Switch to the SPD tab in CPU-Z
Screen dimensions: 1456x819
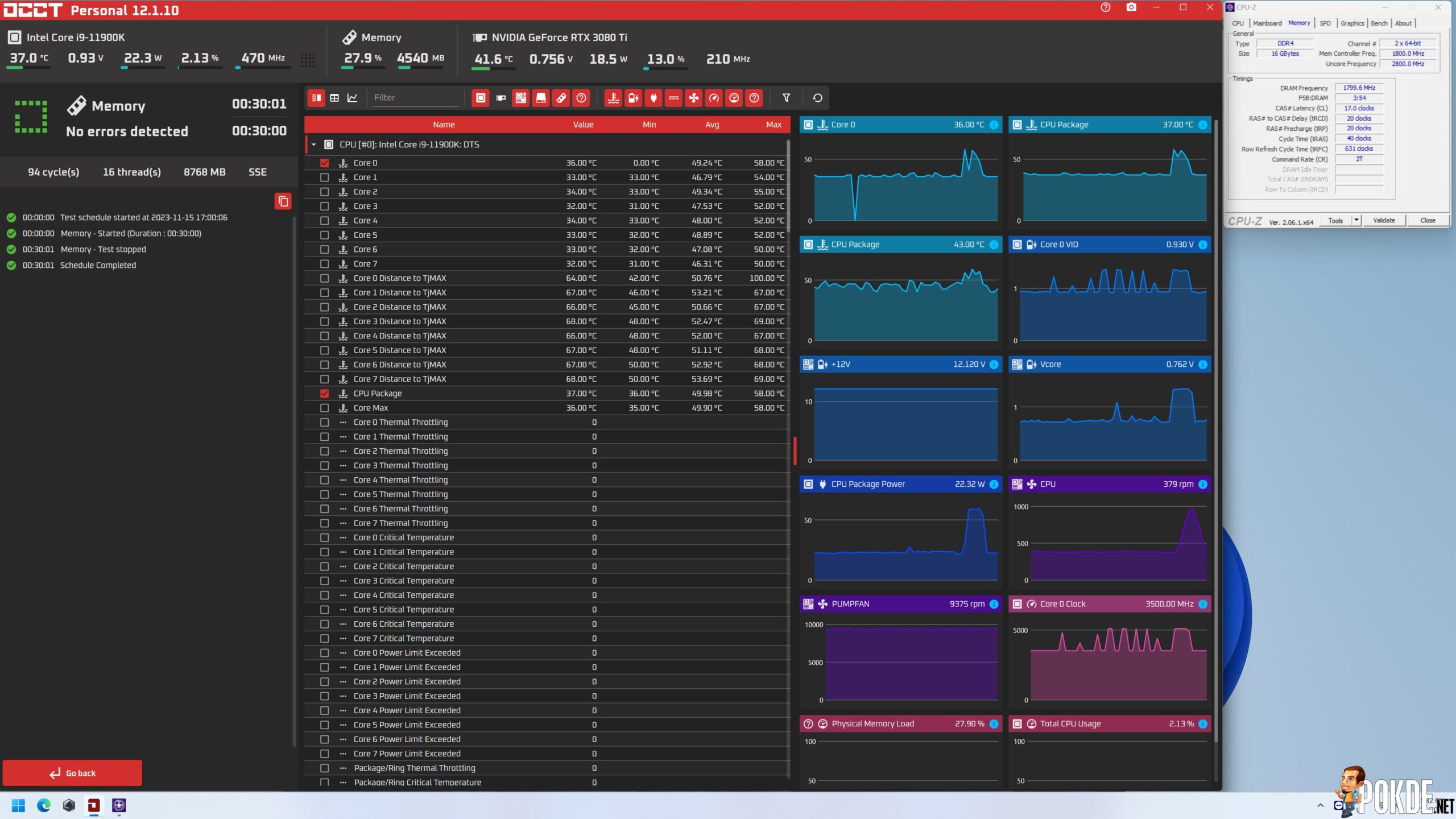click(x=1325, y=23)
